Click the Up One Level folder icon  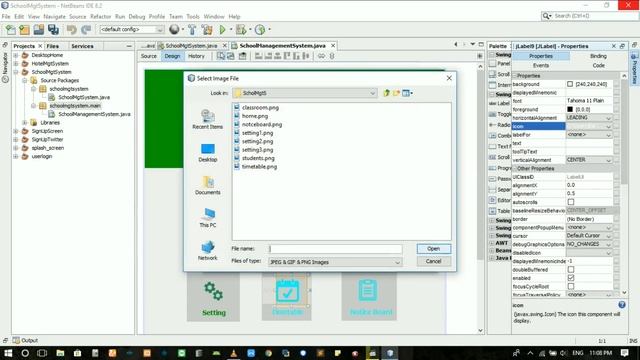pos(386,93)
